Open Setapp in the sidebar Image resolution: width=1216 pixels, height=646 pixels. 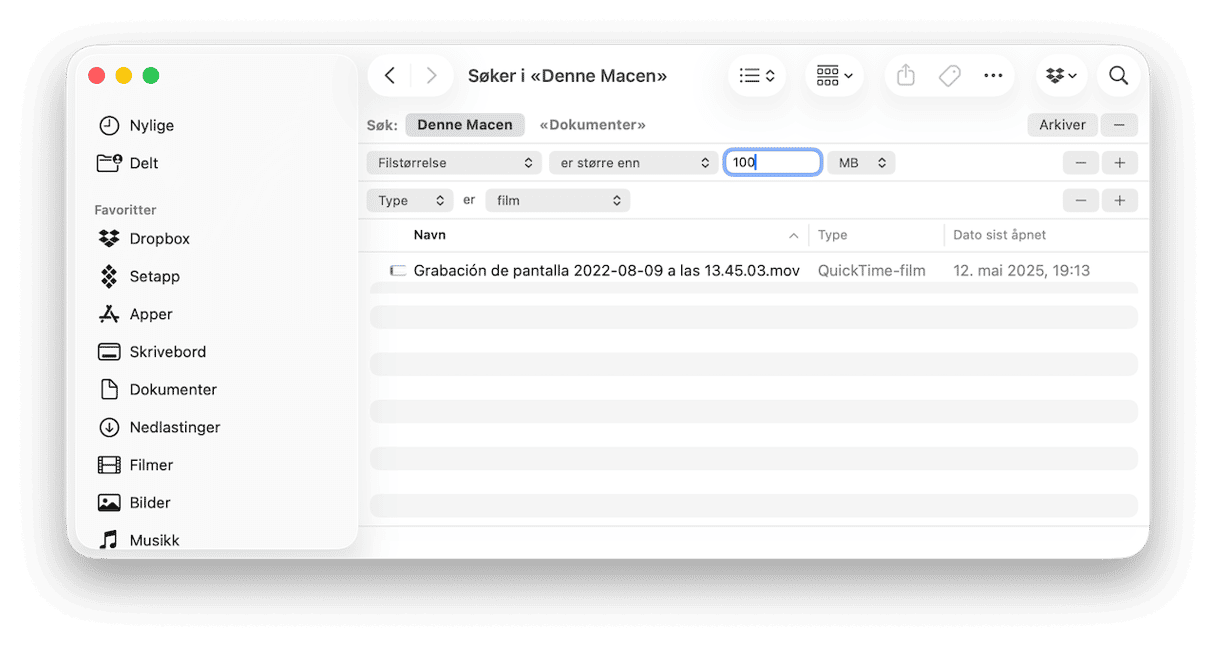(154, 276)
